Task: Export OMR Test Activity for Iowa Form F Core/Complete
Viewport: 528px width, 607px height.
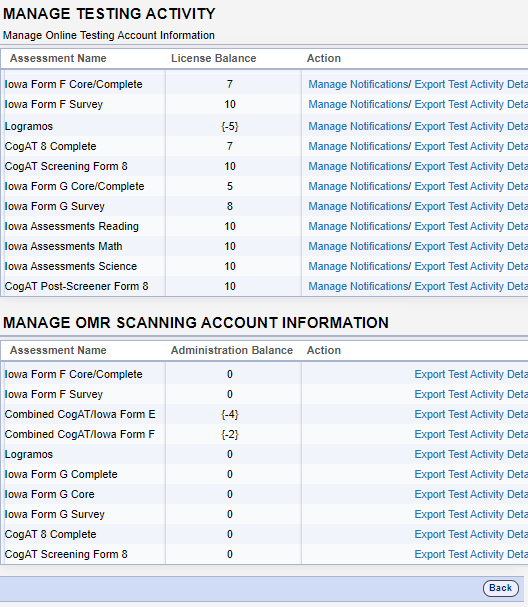Action: tap(471, 374)
